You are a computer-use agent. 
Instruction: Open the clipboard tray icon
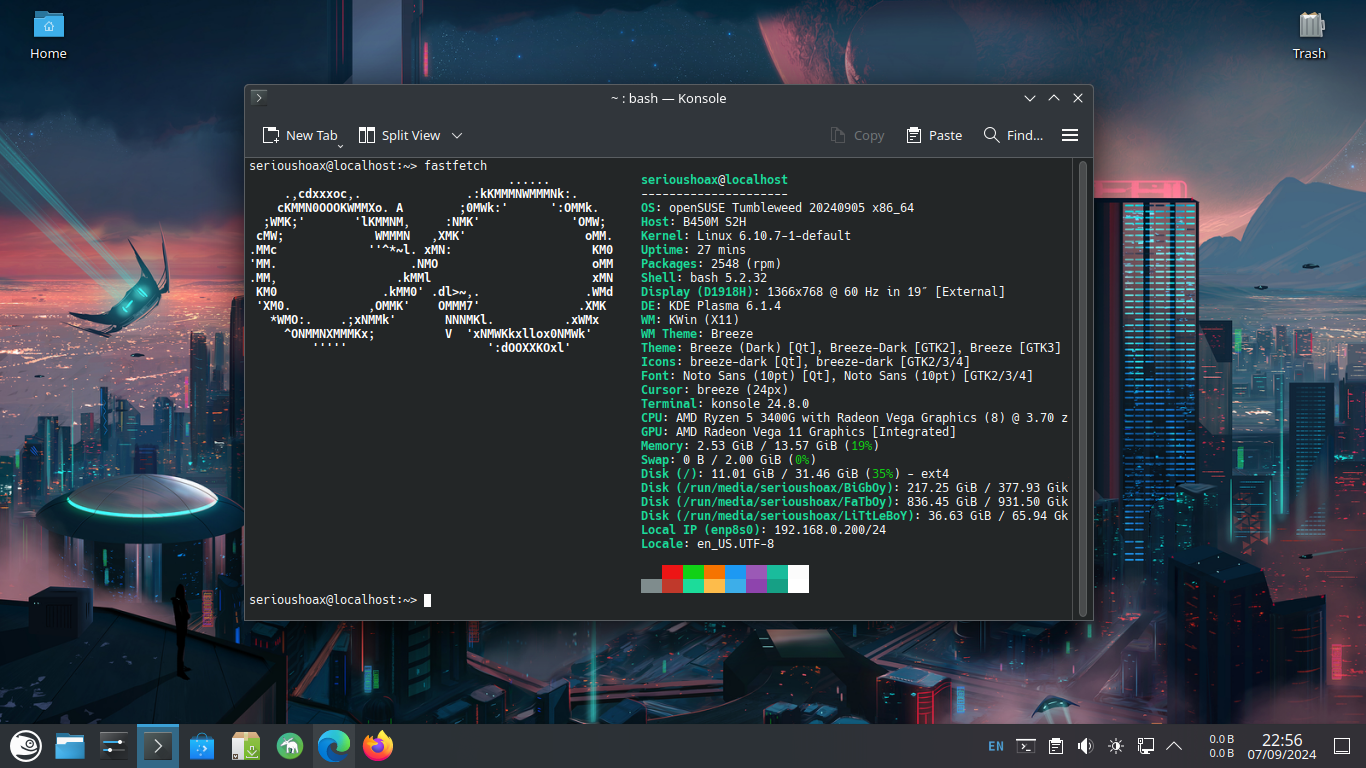[x=1056, y=746]
